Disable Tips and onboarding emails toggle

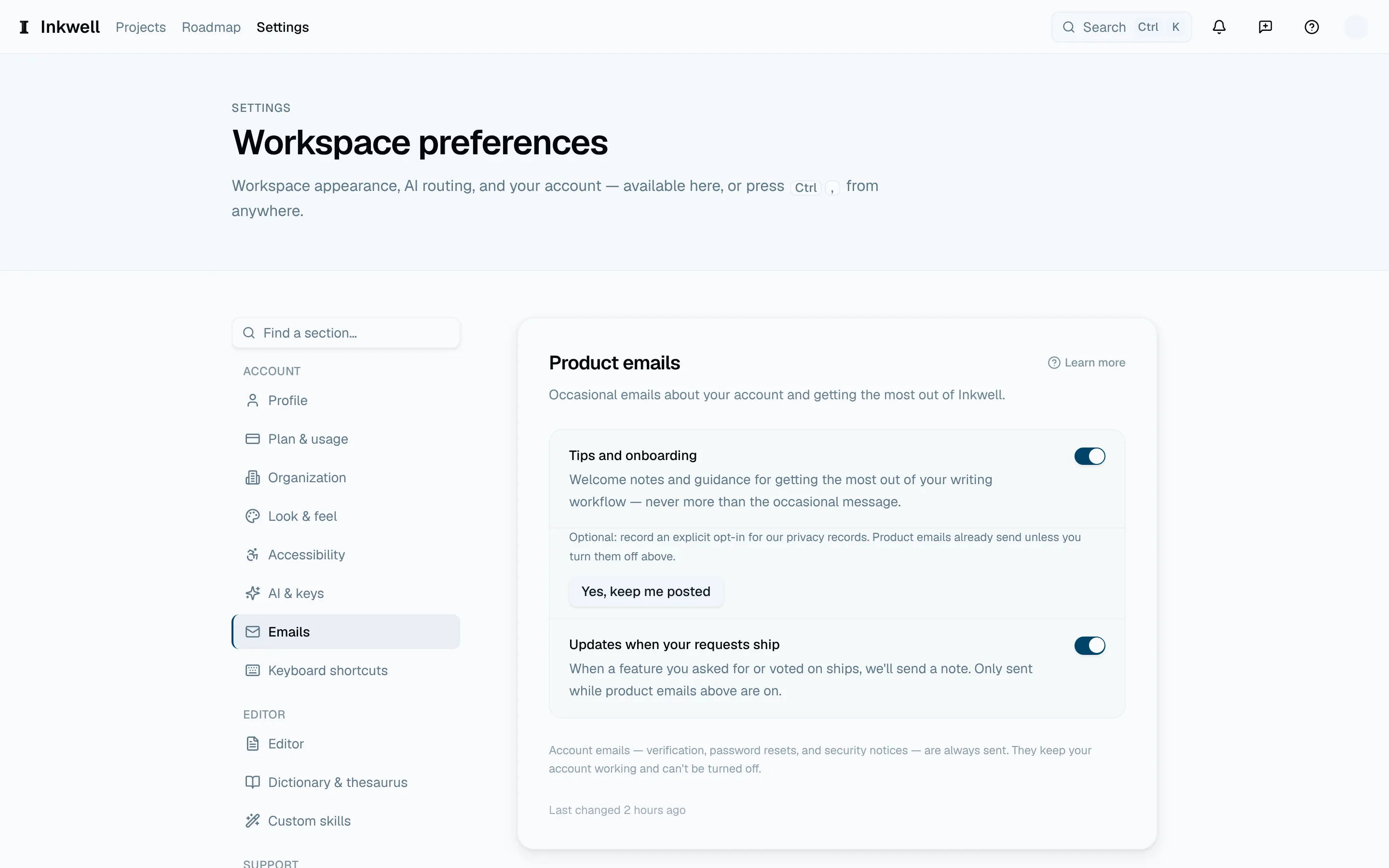coord(1089,456)
